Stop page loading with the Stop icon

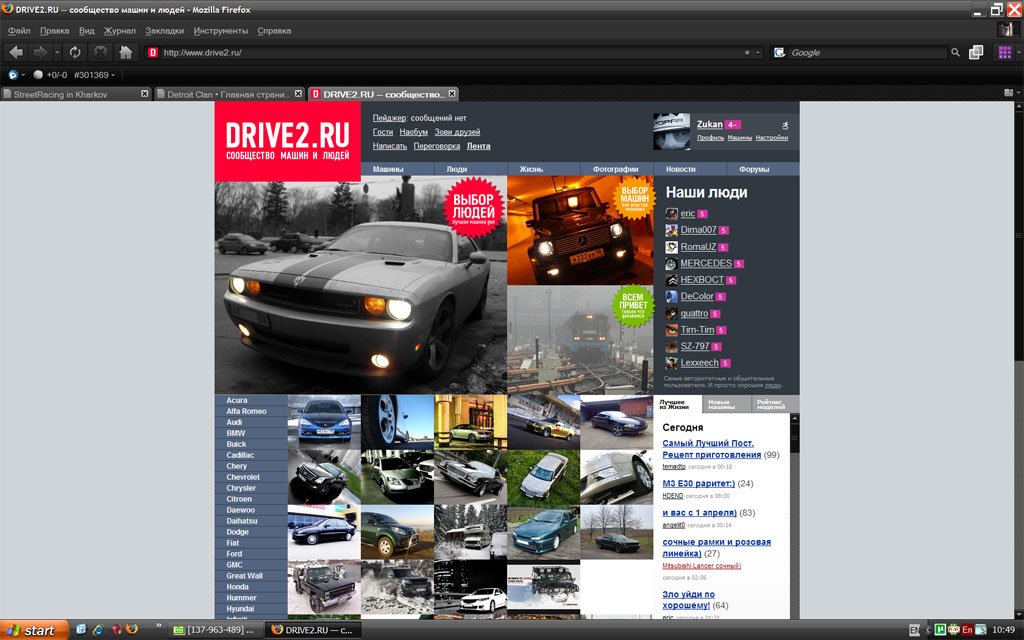coord(100,52)
